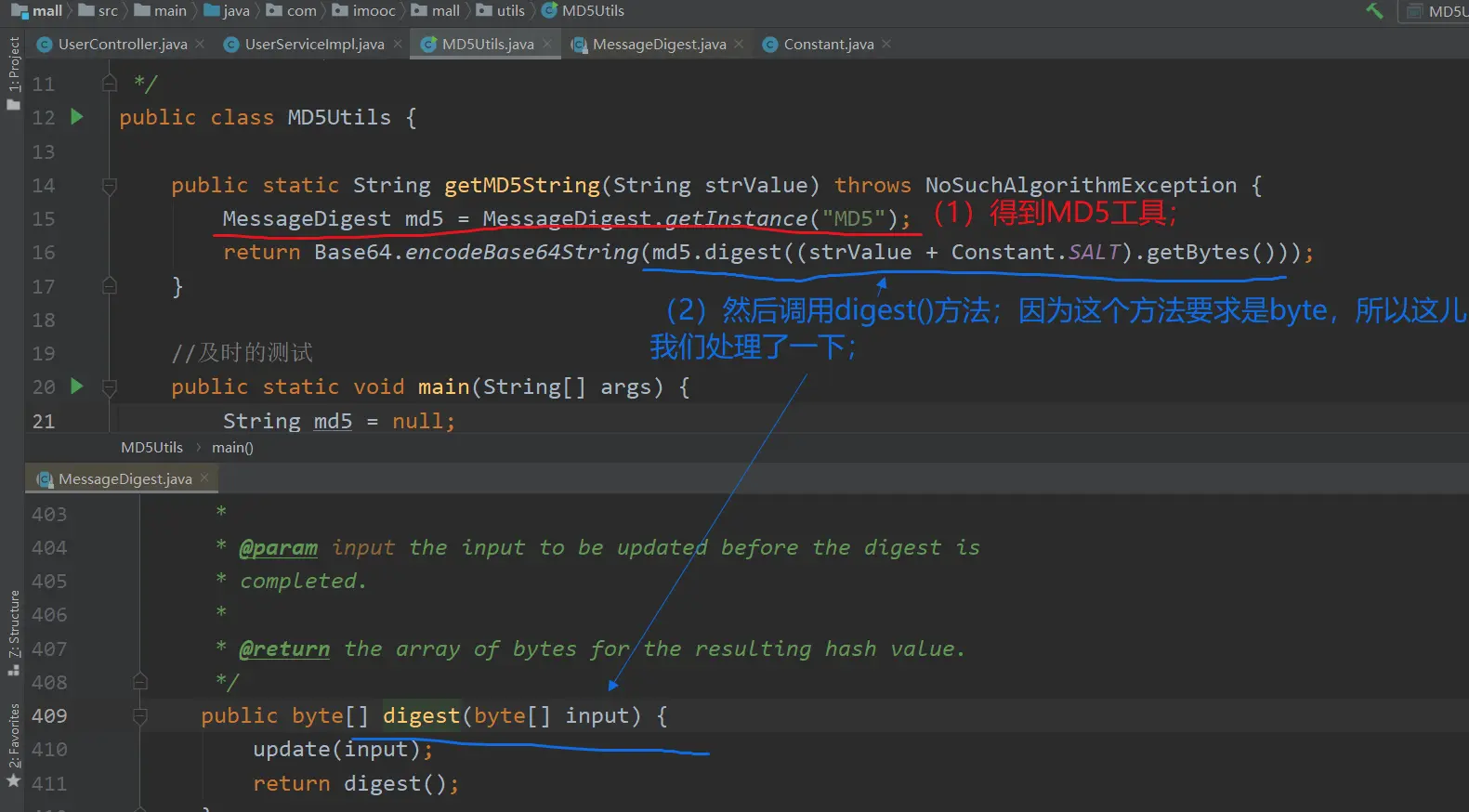Screen dimensions: 1469x812
Task: Click MD5Utils in the editor breadcrumb
Action: click(x=151, y=448)
